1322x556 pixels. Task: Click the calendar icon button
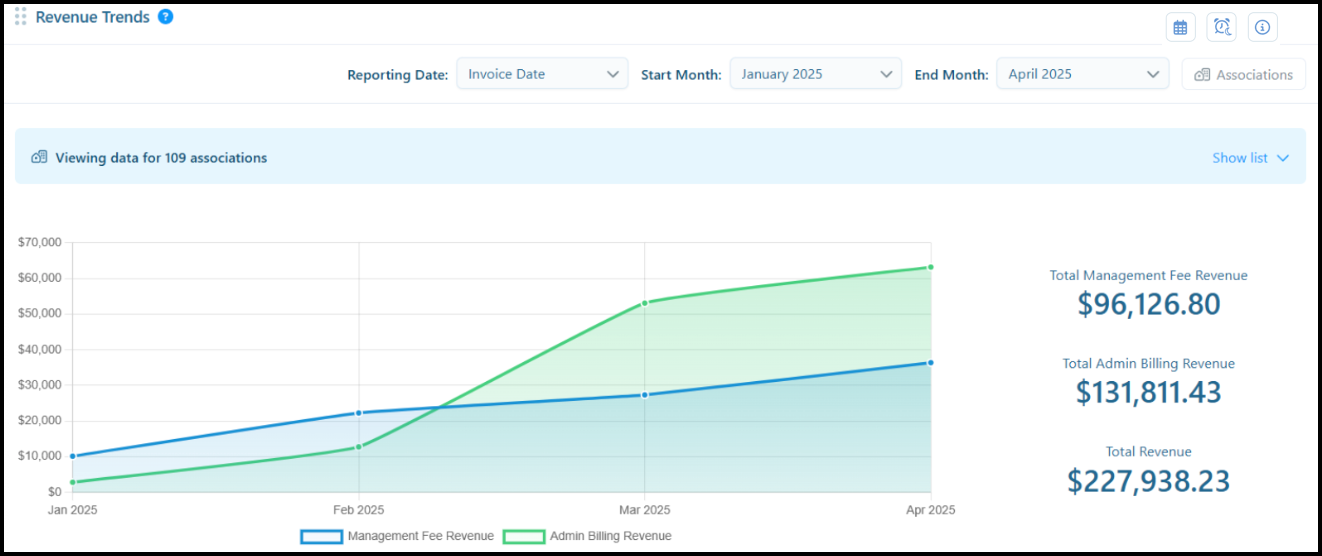(1180, 27)
